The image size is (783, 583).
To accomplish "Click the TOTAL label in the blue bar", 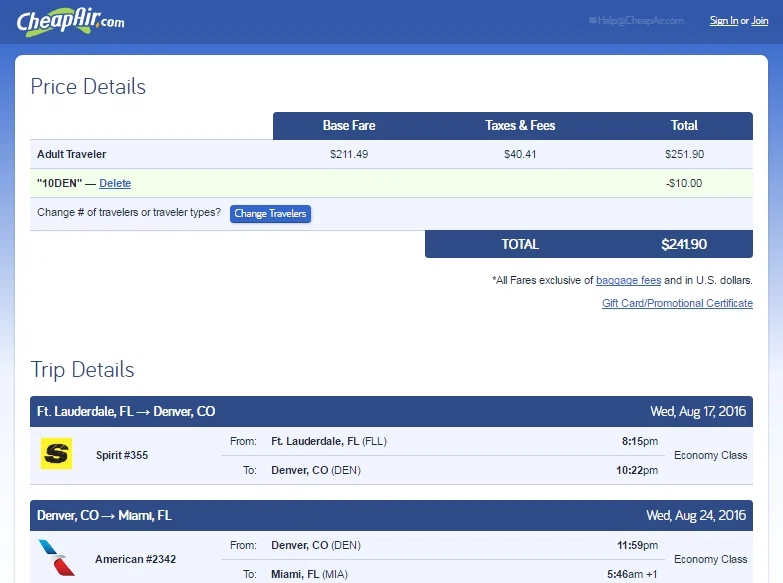I will [520, 244].
